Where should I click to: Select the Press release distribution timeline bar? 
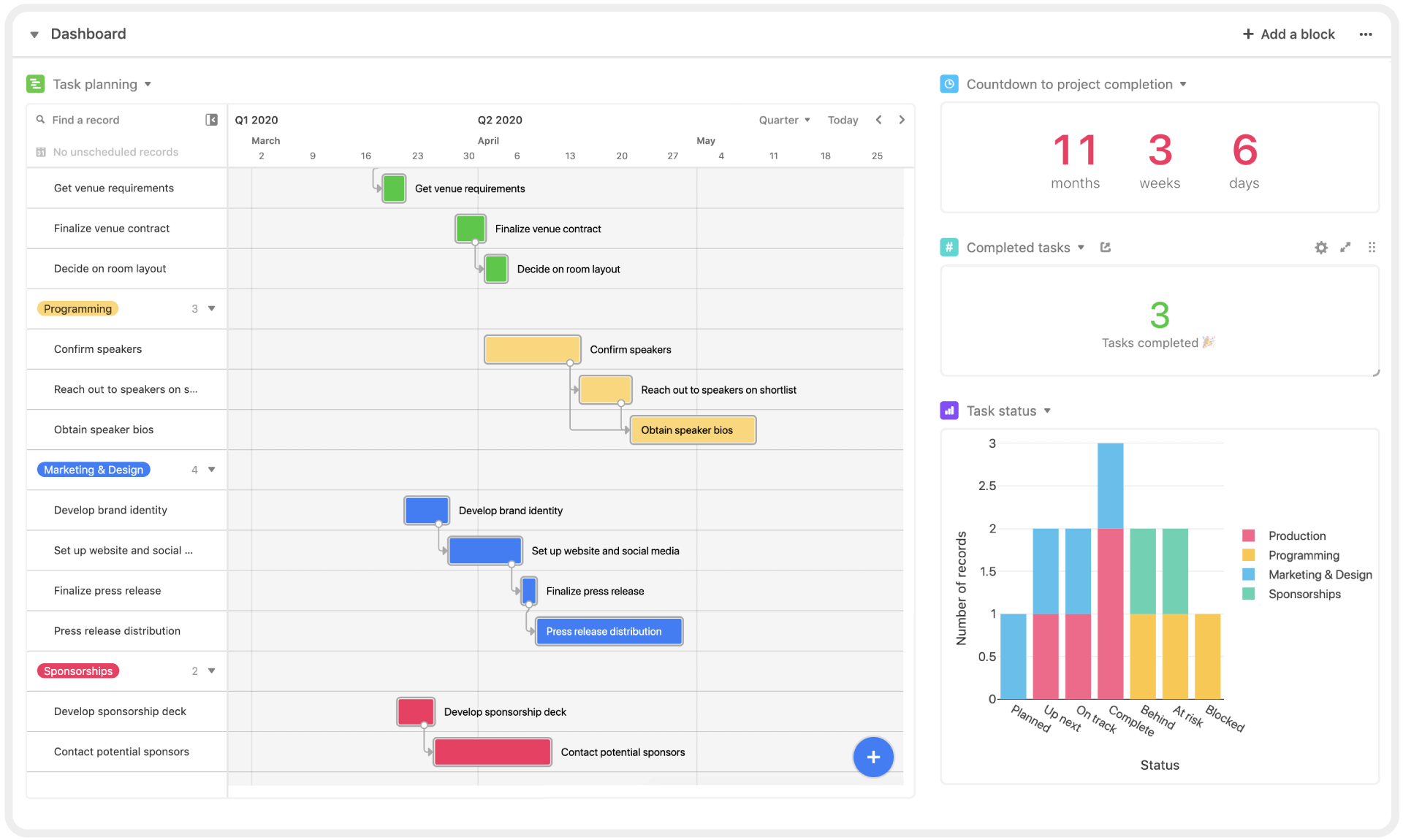point(609,631)
